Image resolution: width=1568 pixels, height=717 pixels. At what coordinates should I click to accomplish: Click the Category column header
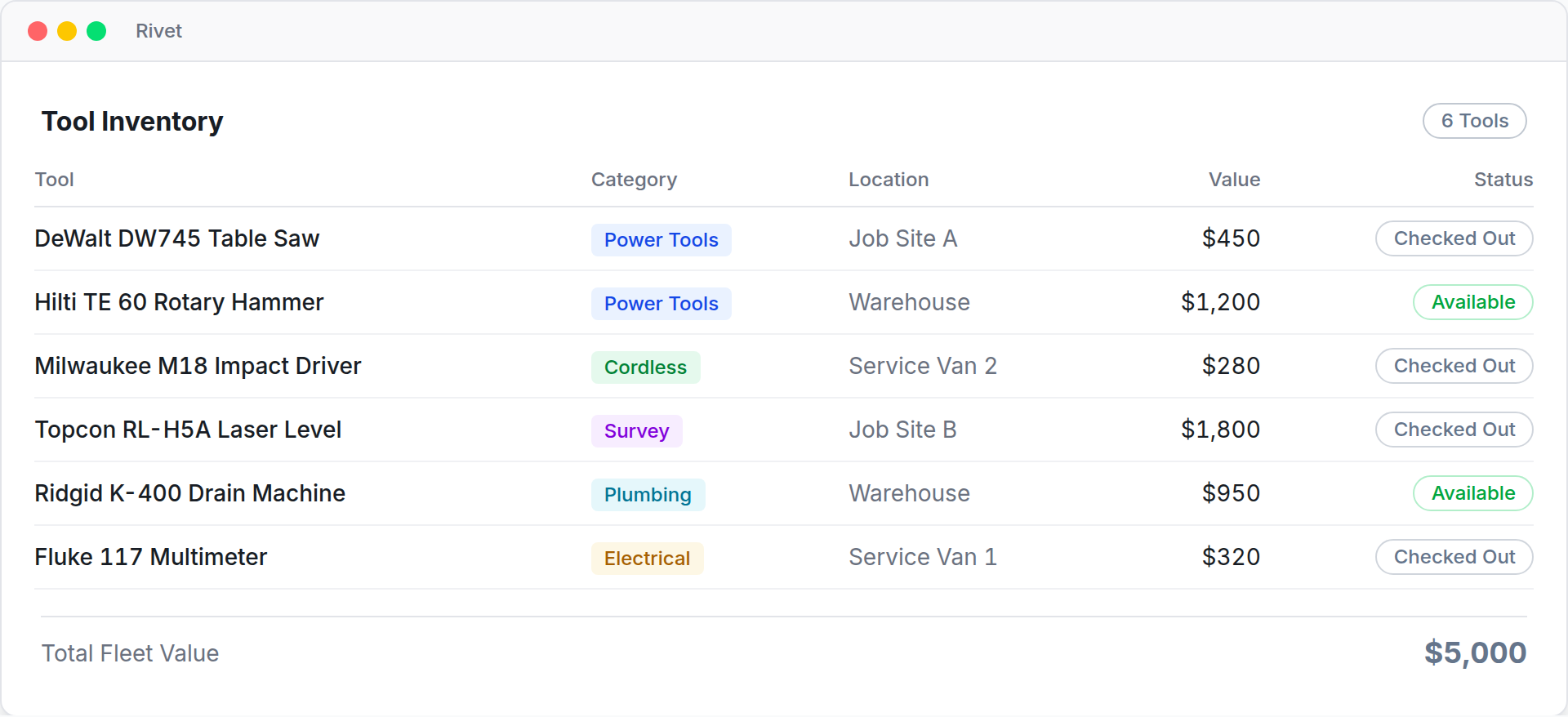pos(634,180)
